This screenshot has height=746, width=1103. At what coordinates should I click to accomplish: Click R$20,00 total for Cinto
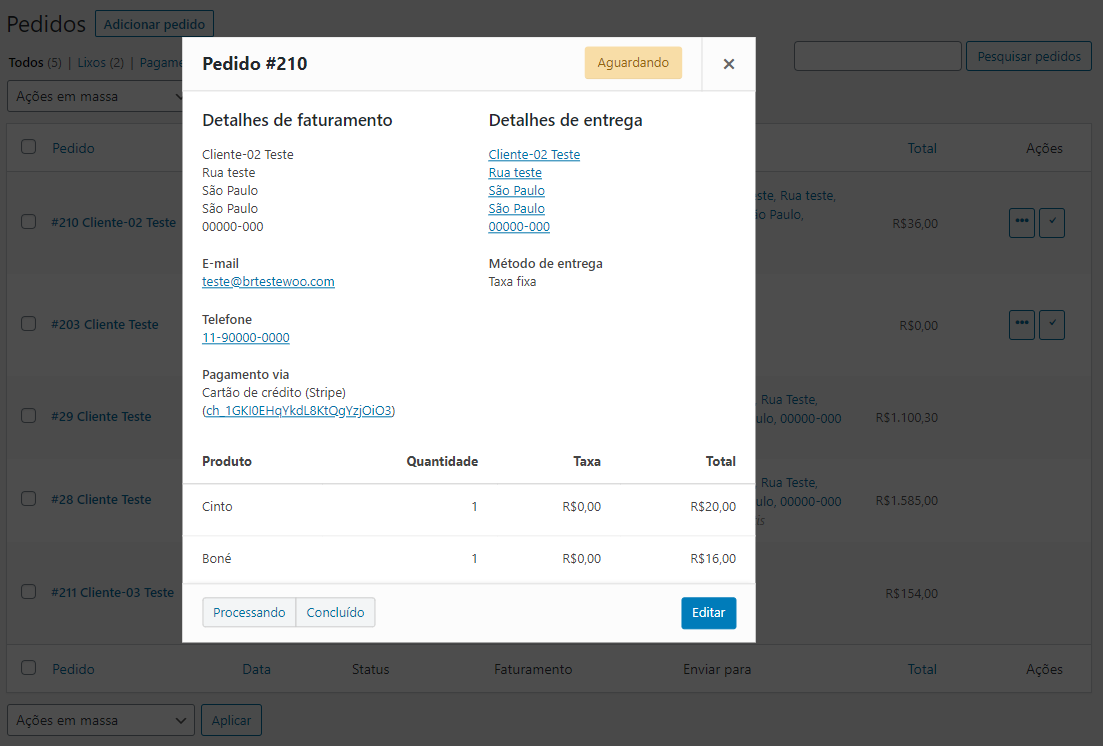coord(713,507)
